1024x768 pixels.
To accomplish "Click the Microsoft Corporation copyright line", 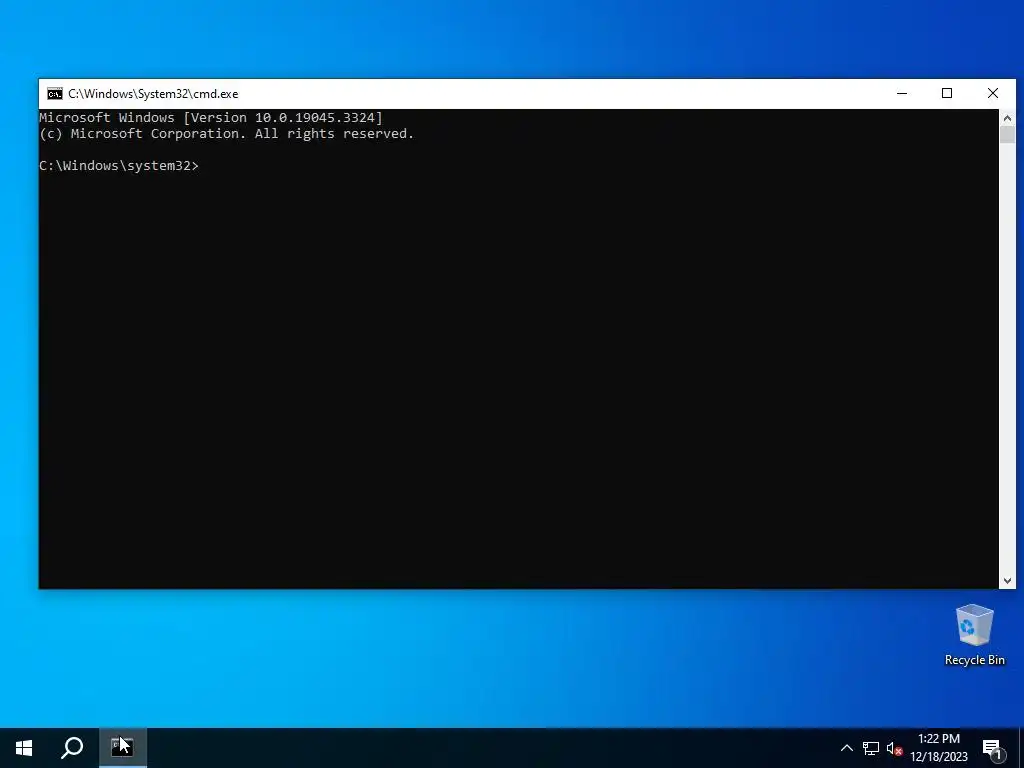I will (227, 134).
